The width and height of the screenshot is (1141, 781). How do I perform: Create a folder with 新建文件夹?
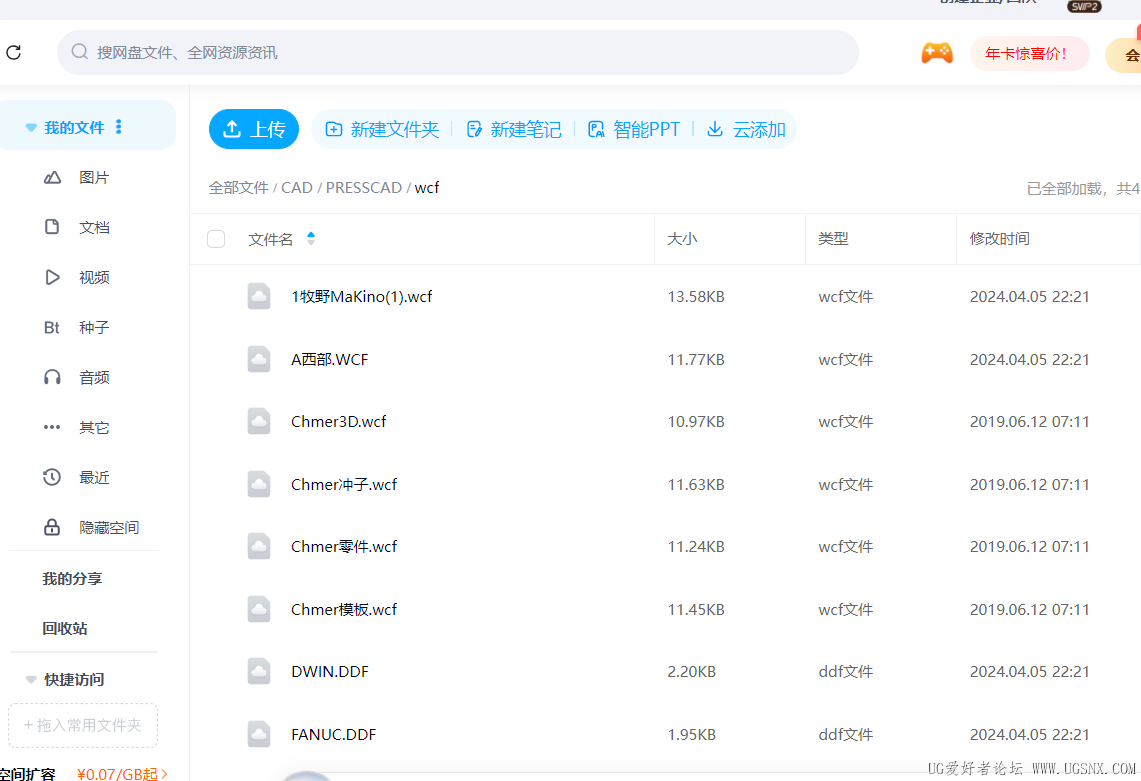tap(382, 130)
